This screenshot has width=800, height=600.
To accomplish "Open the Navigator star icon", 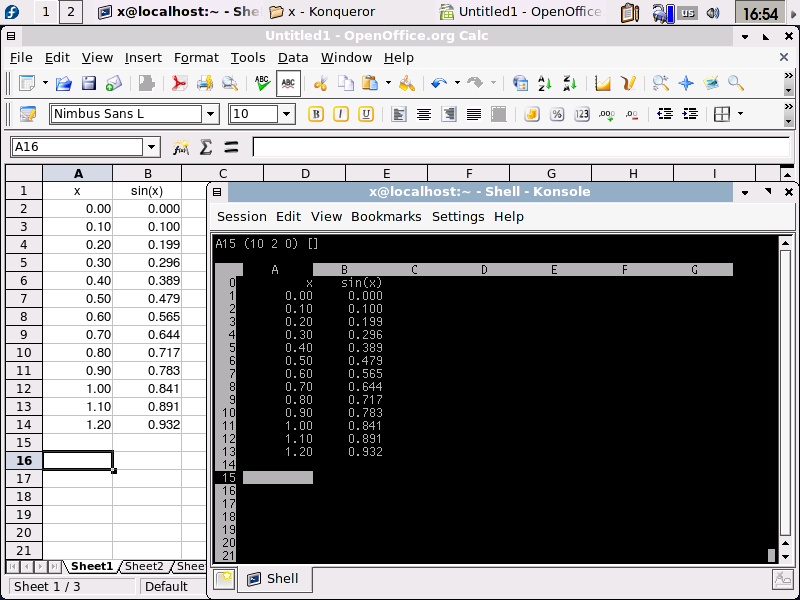I will coord(686,84).
